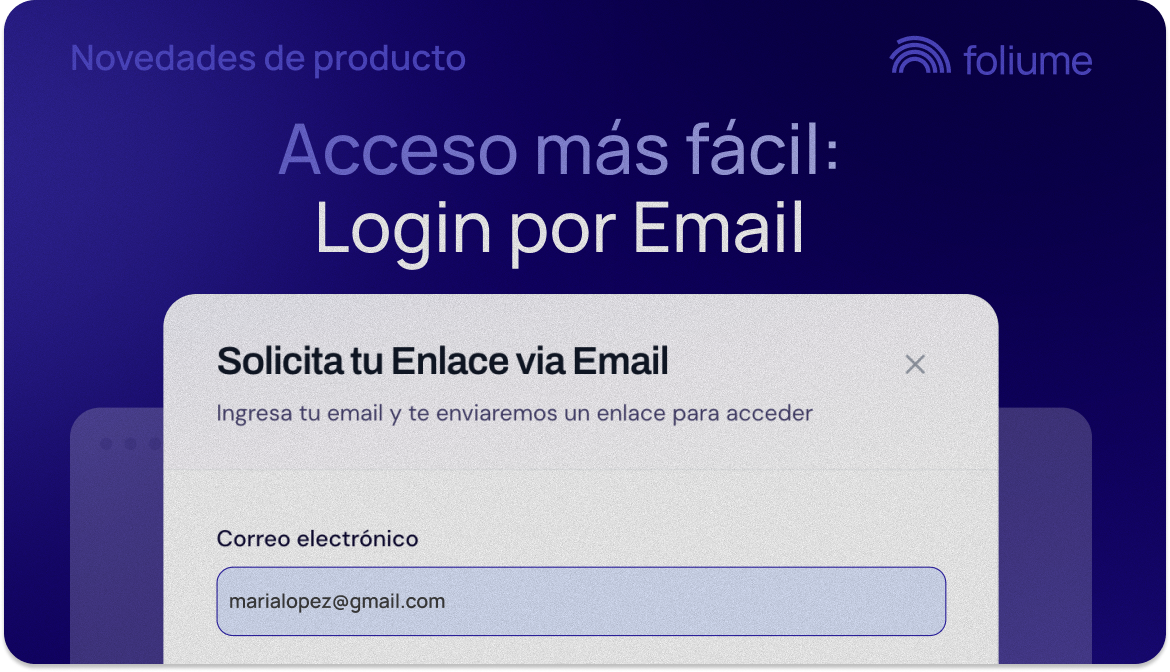This screenshot has width=1170, height=672.
Task: Click the second dot of background window
Action: point(131,444)
